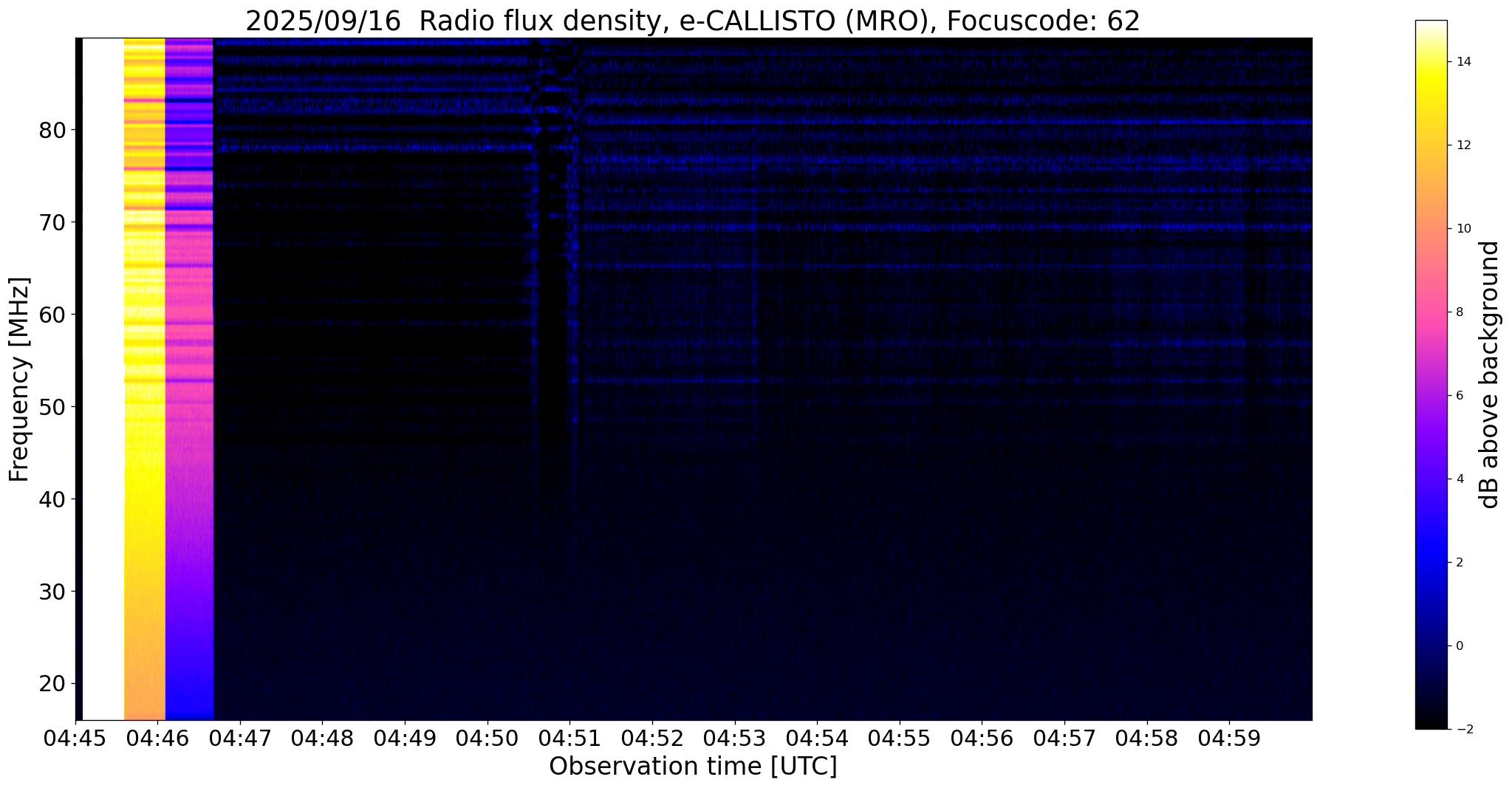Image resolution: width=1512 pixels, height=788 pixels.
Task: Click the 04:50 time tick label
Action: 488,739
